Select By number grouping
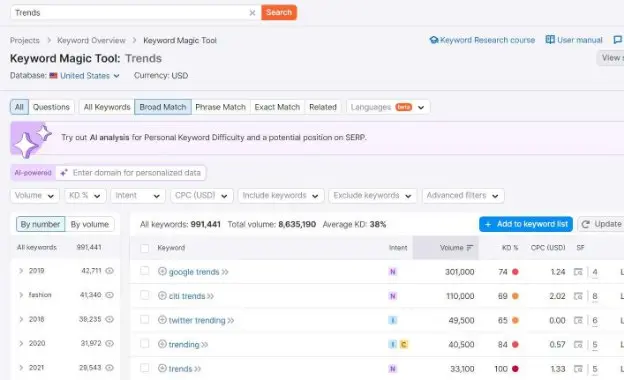Viewport: 624px width, 380px height. click(40, 224)
